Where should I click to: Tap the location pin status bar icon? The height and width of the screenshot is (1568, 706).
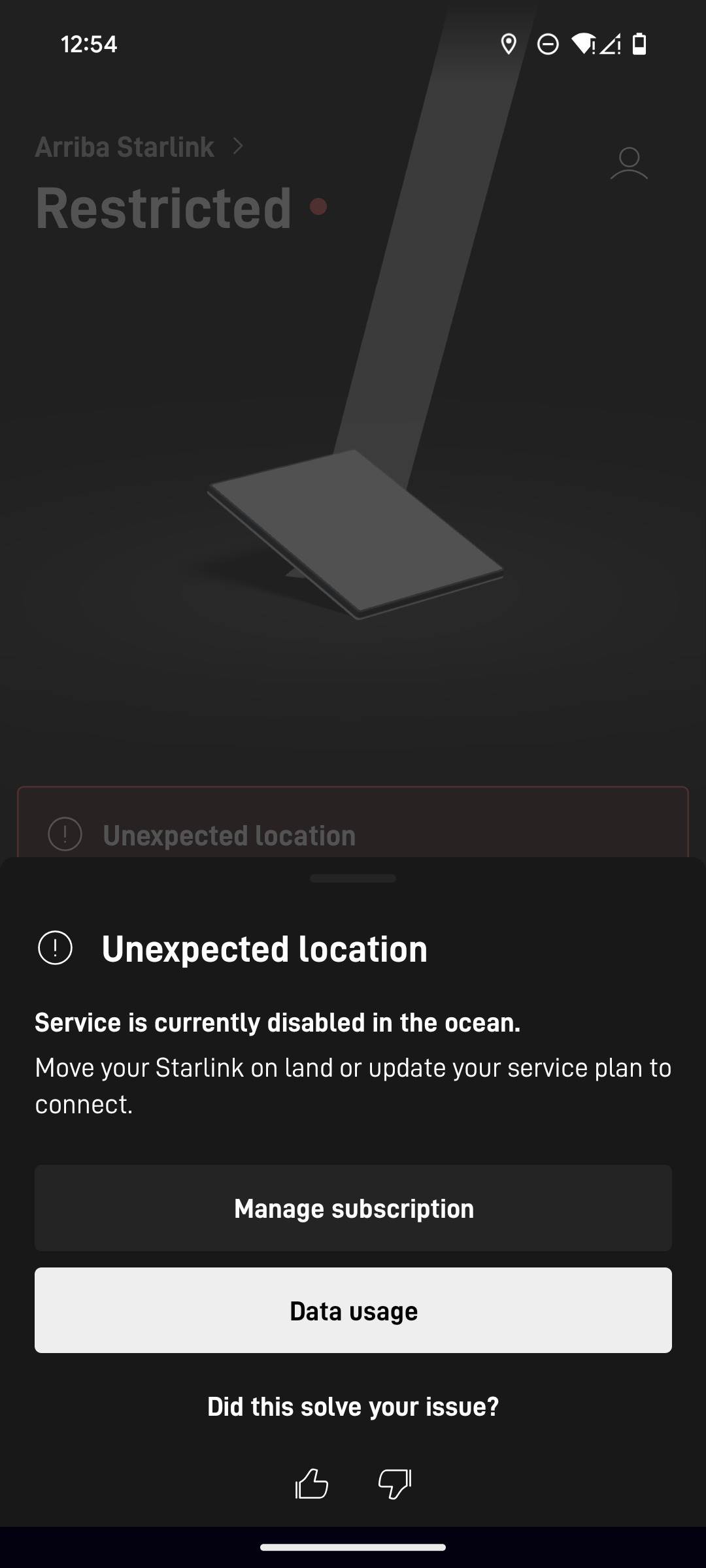[x=509, y=44]
